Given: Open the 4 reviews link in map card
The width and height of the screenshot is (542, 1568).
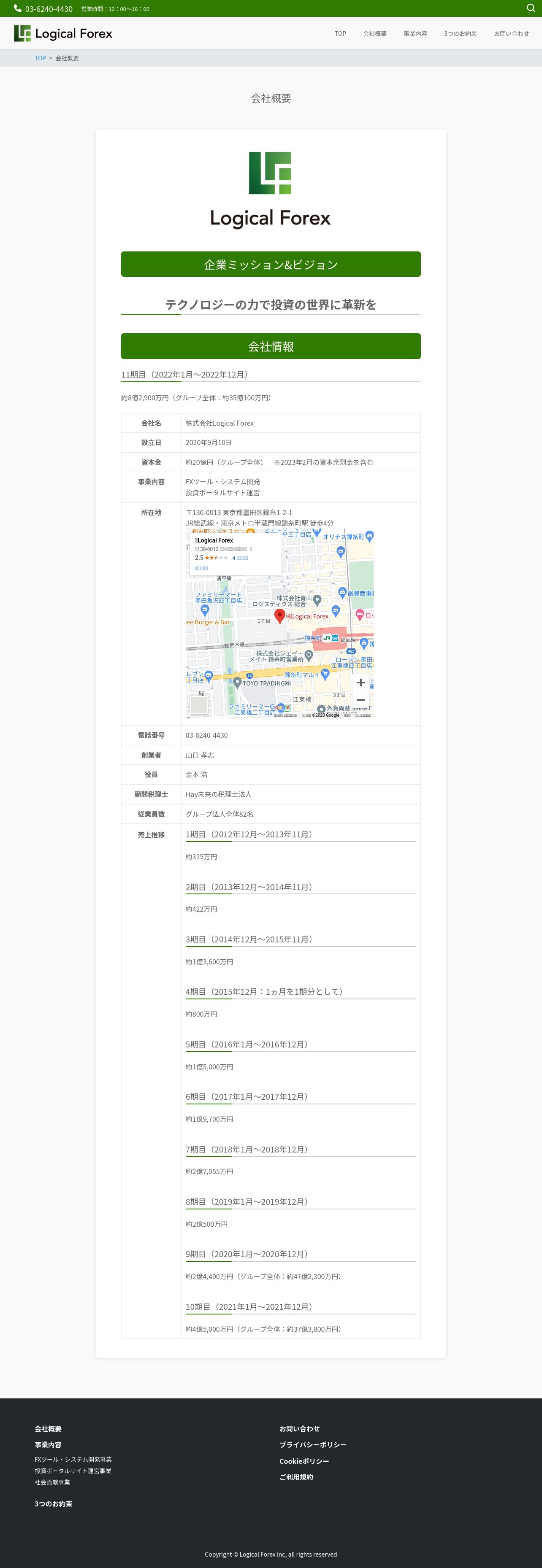Looking at the screenshot, I should tap(240, 558).
